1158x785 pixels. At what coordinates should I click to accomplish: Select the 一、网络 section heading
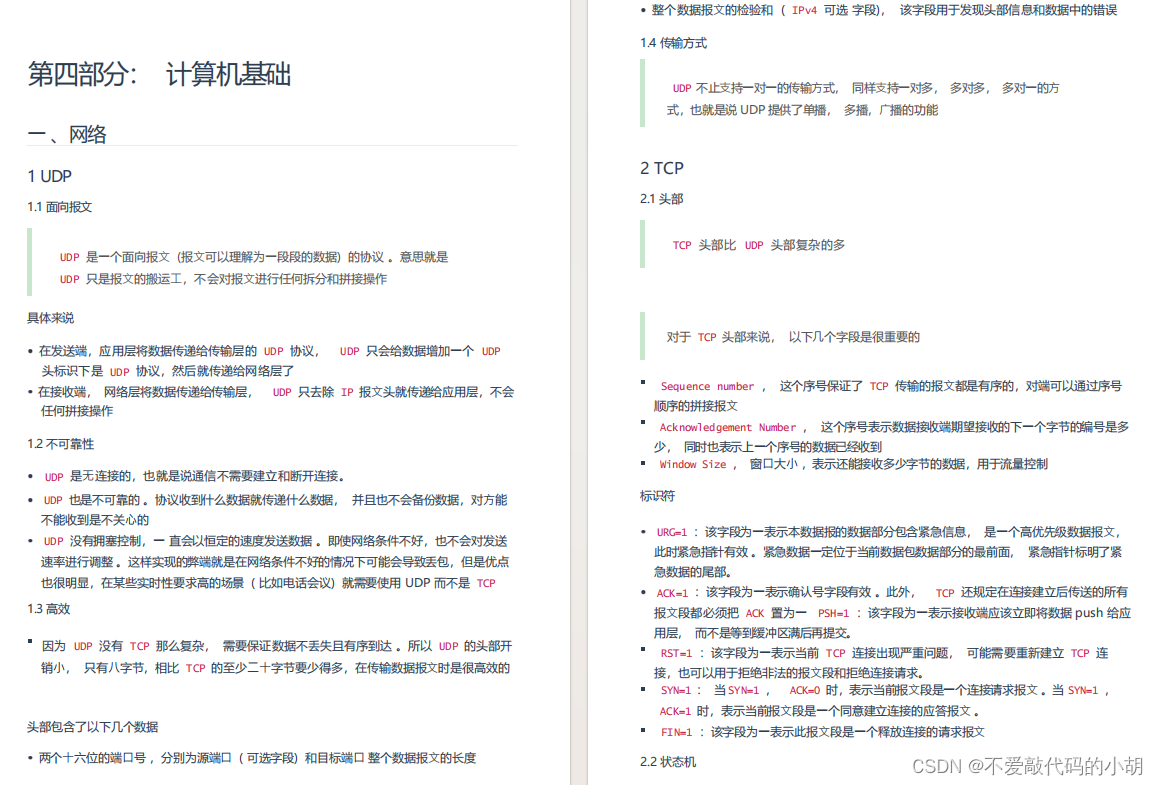click(x=67, y=134)
